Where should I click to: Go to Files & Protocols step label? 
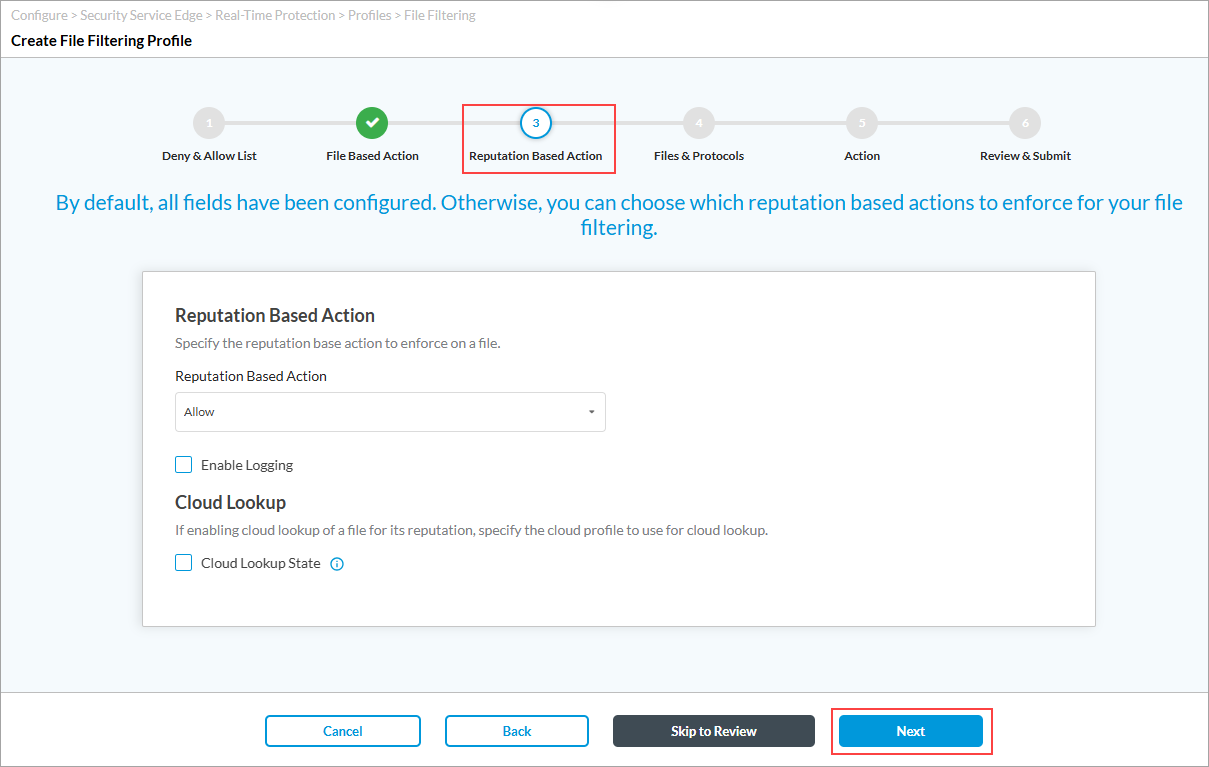pyautogui.click(x=699, y=156)
